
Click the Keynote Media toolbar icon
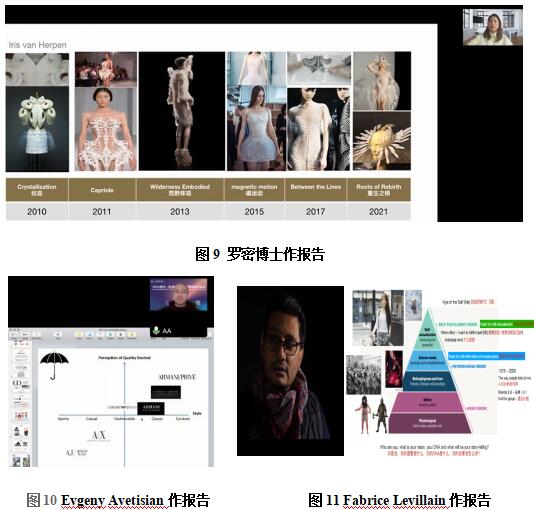(121, 334)
